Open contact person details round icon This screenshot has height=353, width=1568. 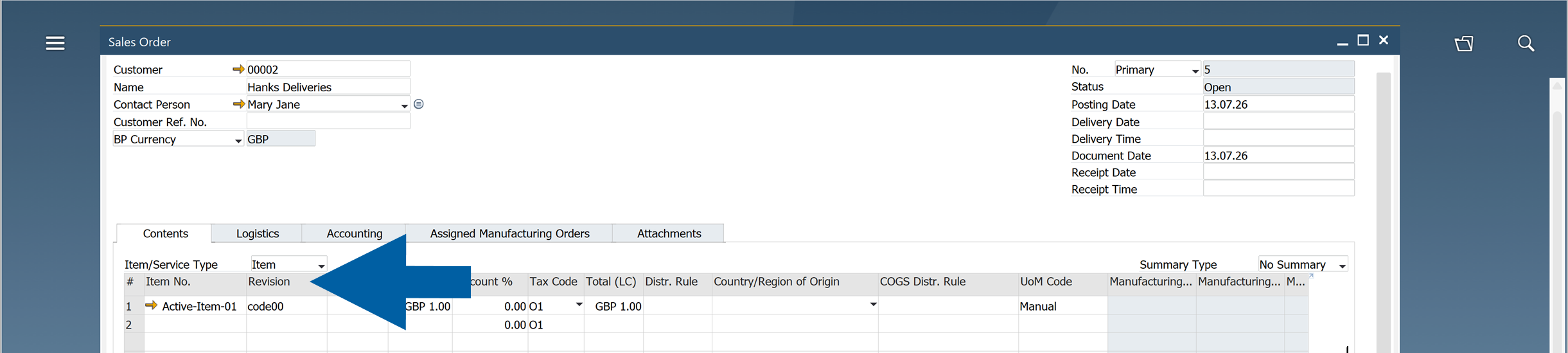(419, 104)
